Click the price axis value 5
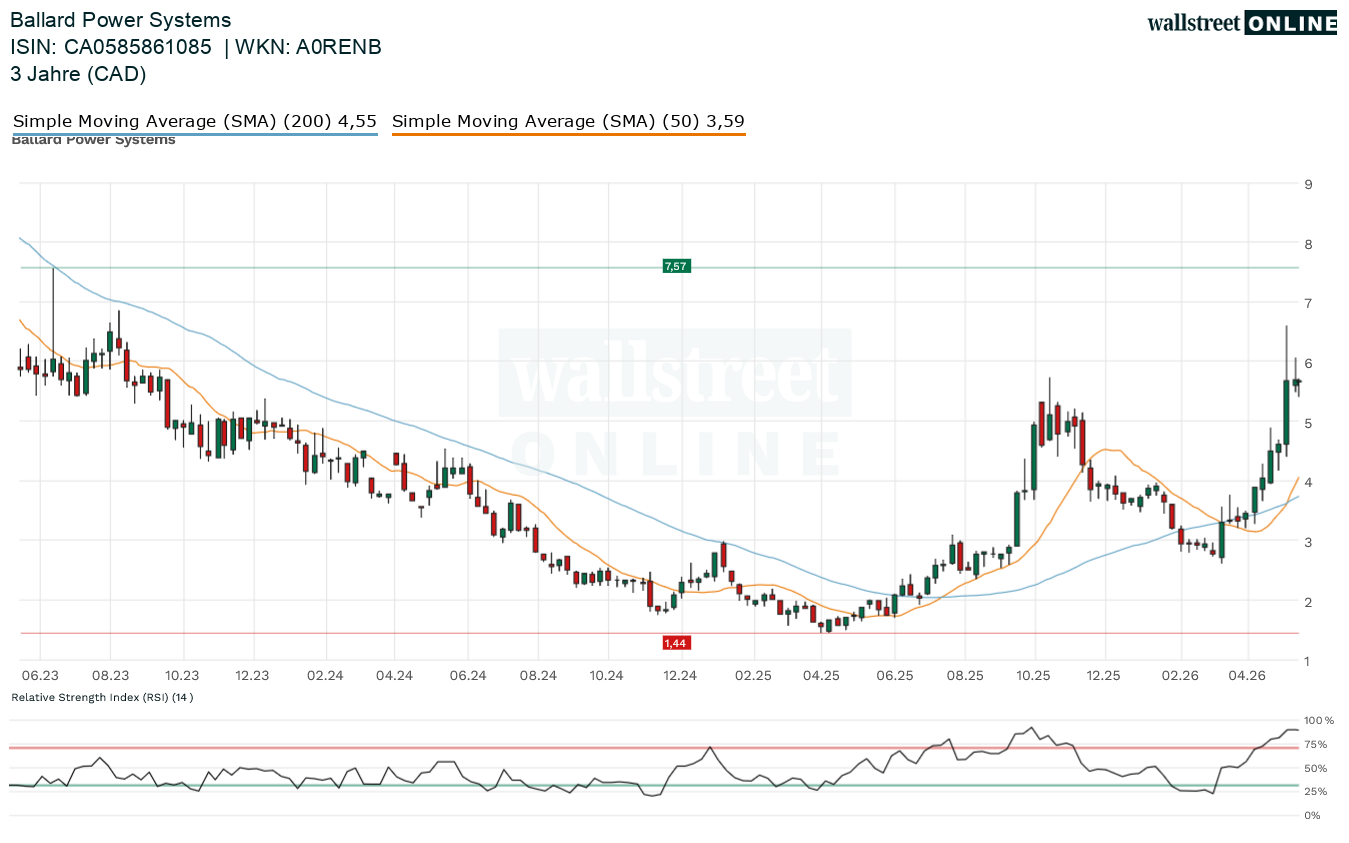This screenshot has width=1349, height=843. click(1308, 423)
